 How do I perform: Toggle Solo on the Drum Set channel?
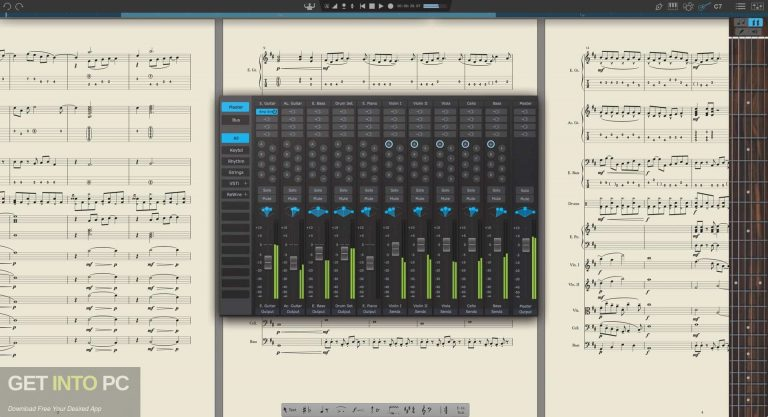[343, 190]
